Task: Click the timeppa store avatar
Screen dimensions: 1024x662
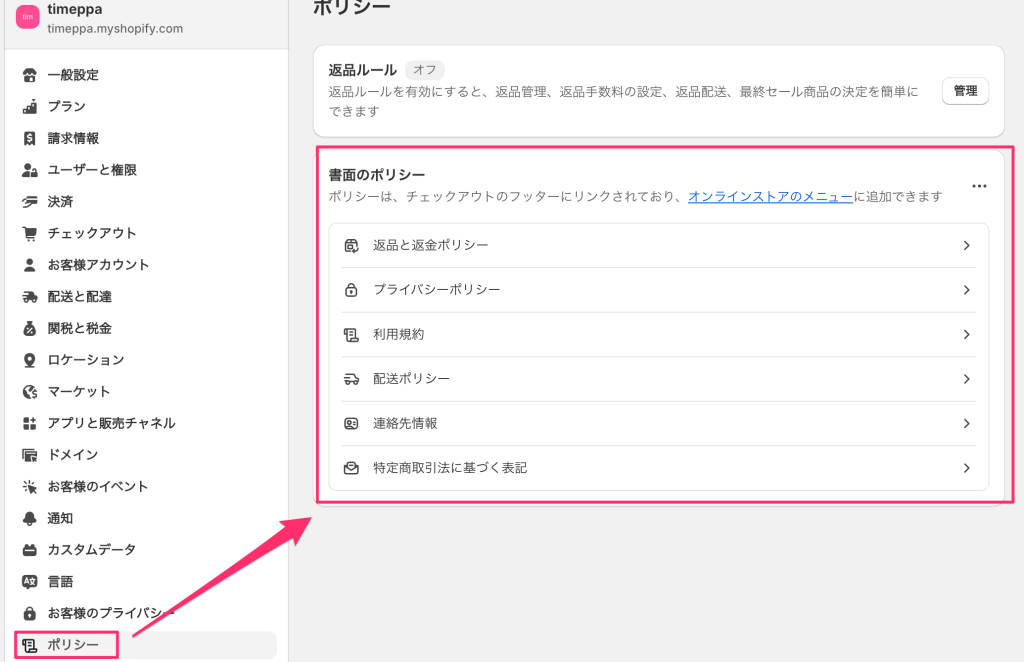Action: [26, 18]
